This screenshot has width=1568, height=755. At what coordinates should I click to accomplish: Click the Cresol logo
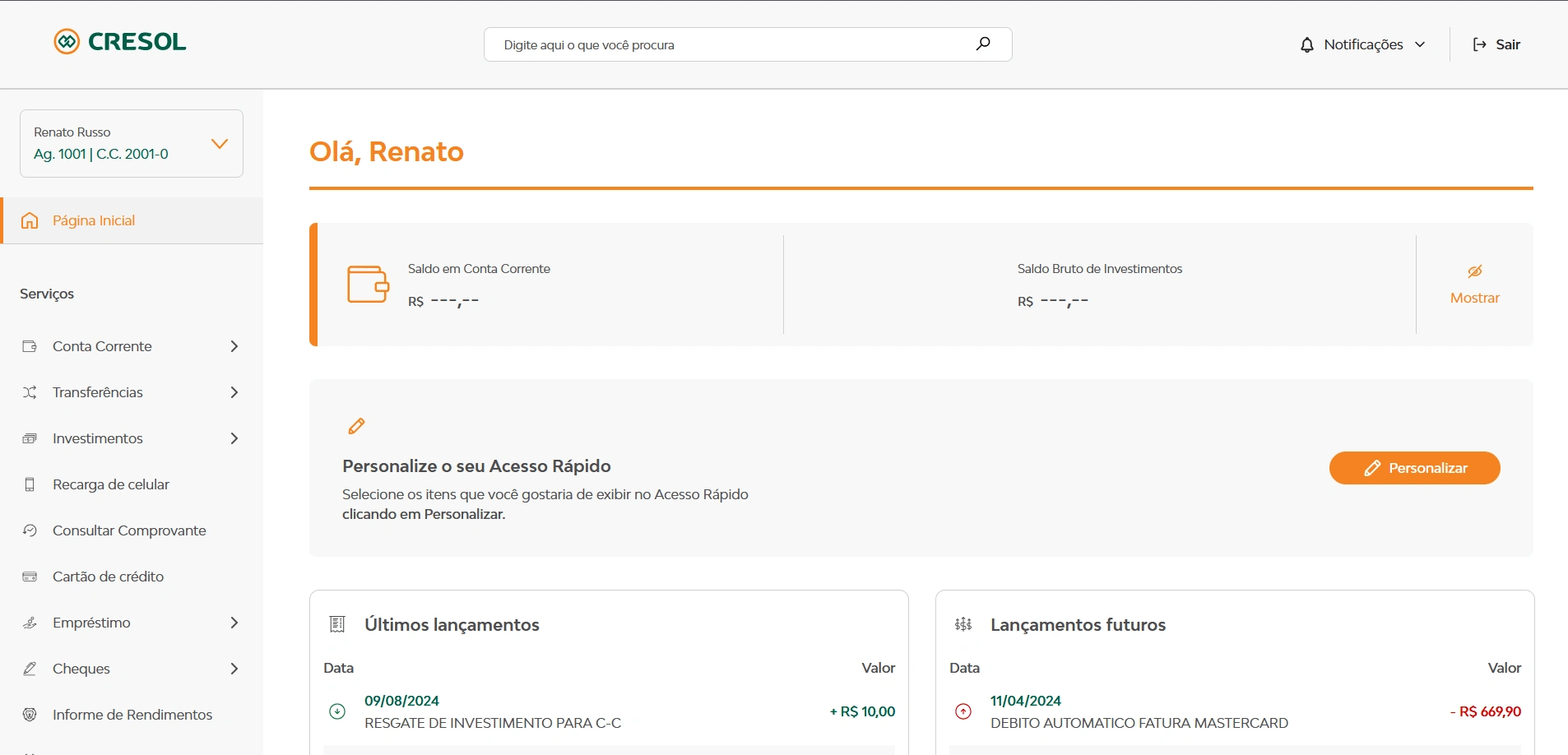pyautogui.click(x=120, y=41)
